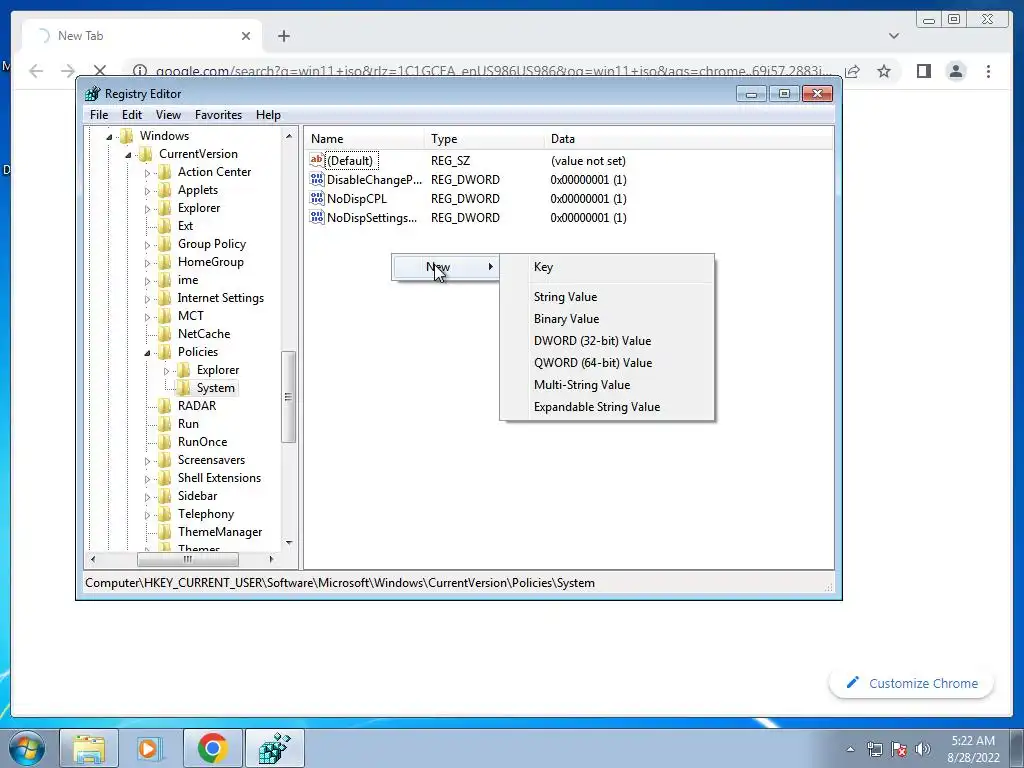Click the site information icon in address bar
Image resolution: width=1024 pixels, height=768 pixels.
pyautogui.click(x=139, y=71)
